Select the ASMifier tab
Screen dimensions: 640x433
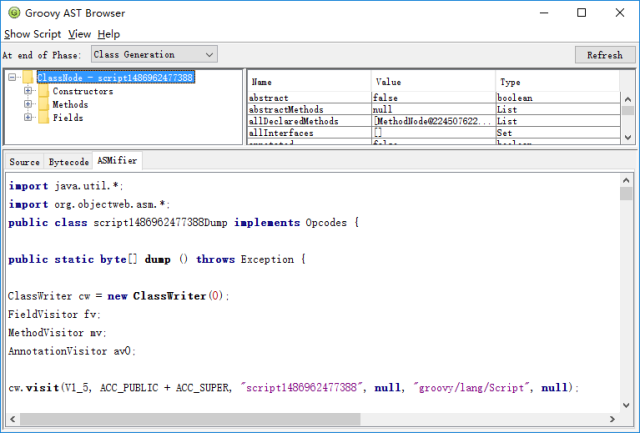pos(117,160)
